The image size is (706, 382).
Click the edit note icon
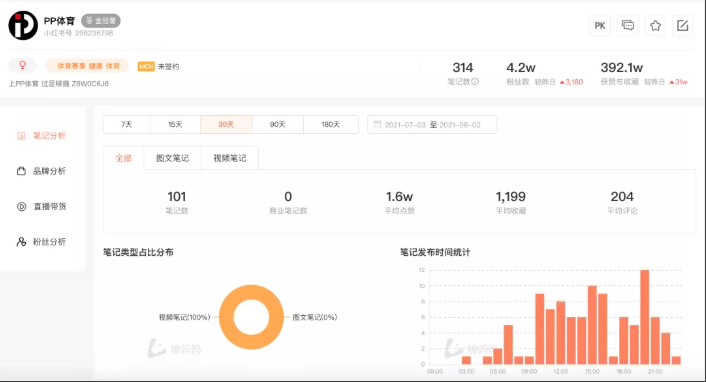pos(683,26)
